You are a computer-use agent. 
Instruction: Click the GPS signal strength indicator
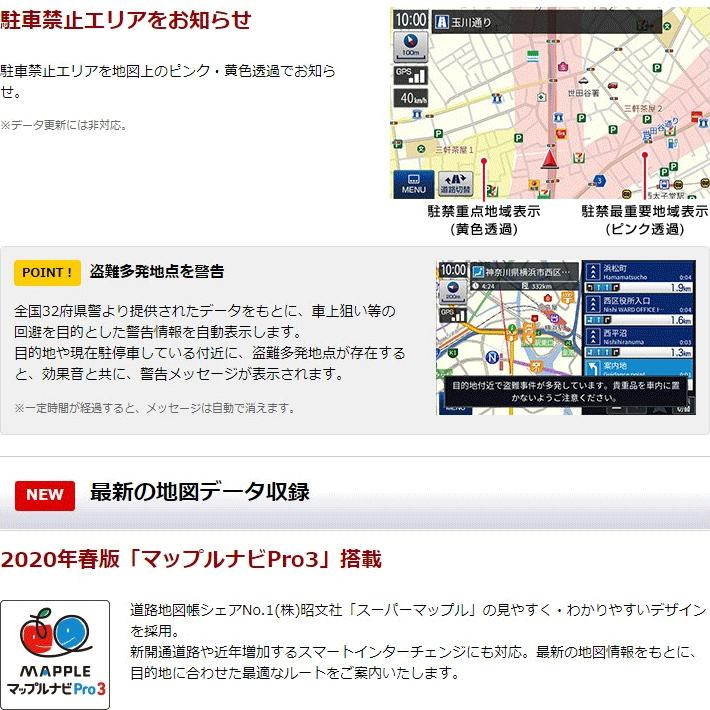(410, 75)
